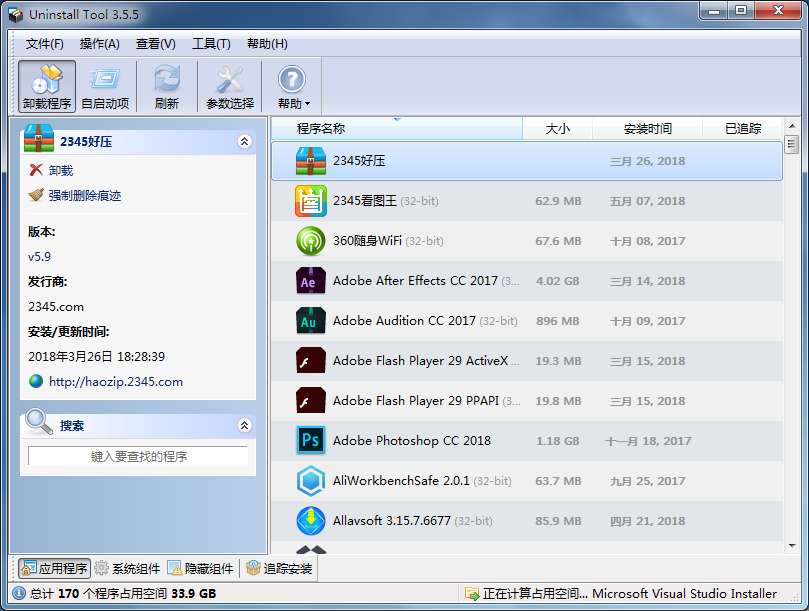Select the 2345看图王 icon
This screenshot has height=611, width=809.
pos(311,201)
